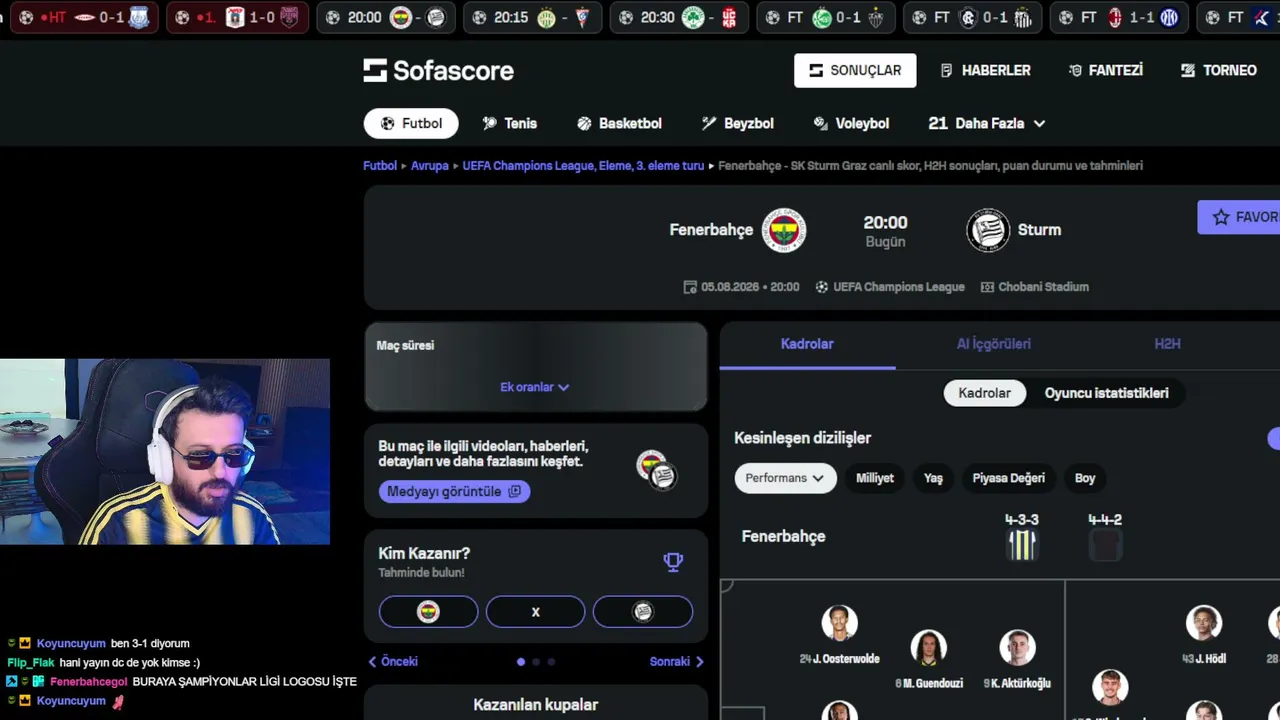The width and height of the screenshot is (1280, 720).
Task: Follow the Futbol breadcrumb link
Action: click(380, 166)
